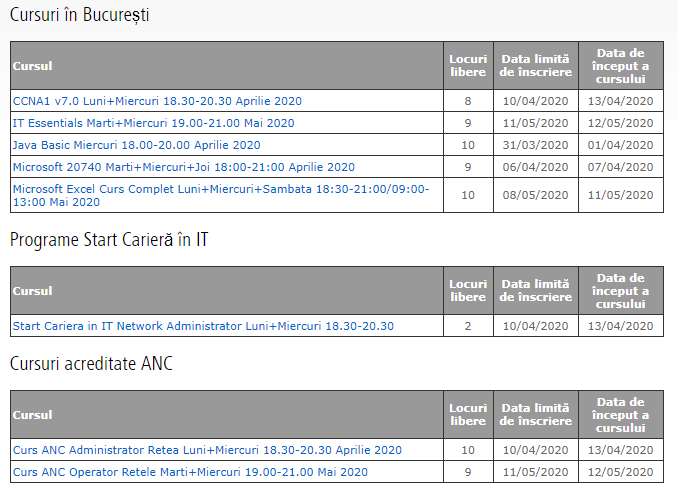Open Microsoft 20740 Aprilie 2020 course link
This screenshot has height=491, width=678.
(184, 167)
